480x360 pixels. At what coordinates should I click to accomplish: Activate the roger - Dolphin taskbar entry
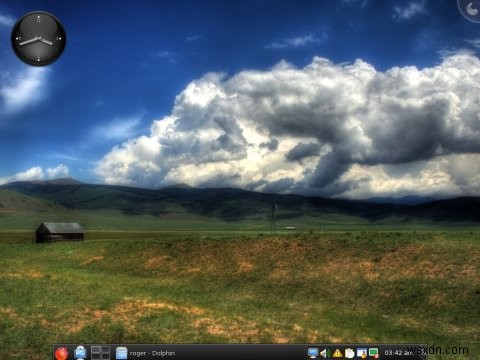pyautogui.click(x=145, y=353)
